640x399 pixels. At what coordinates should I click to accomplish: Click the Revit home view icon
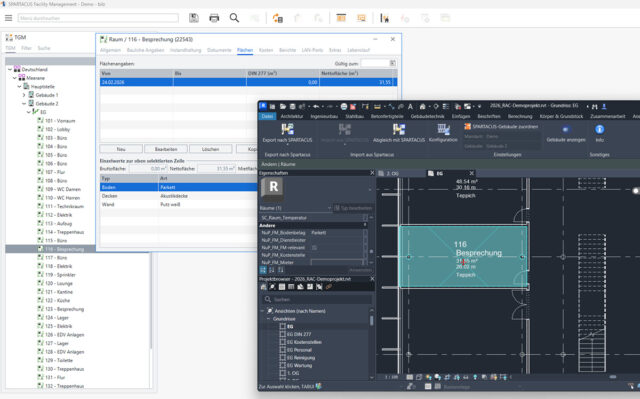[422, 106]
